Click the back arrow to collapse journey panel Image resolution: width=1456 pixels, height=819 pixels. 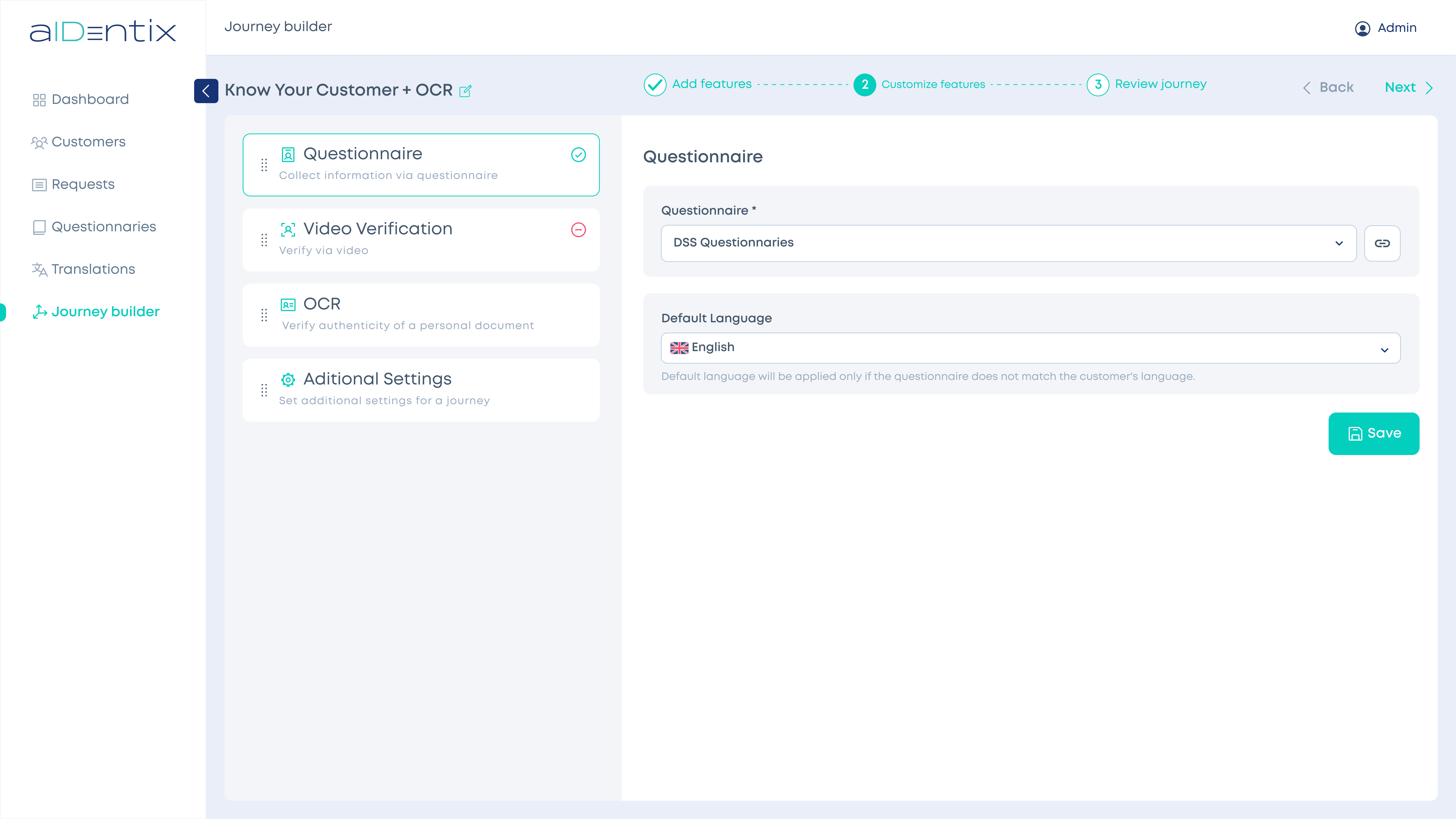(206, 90)
